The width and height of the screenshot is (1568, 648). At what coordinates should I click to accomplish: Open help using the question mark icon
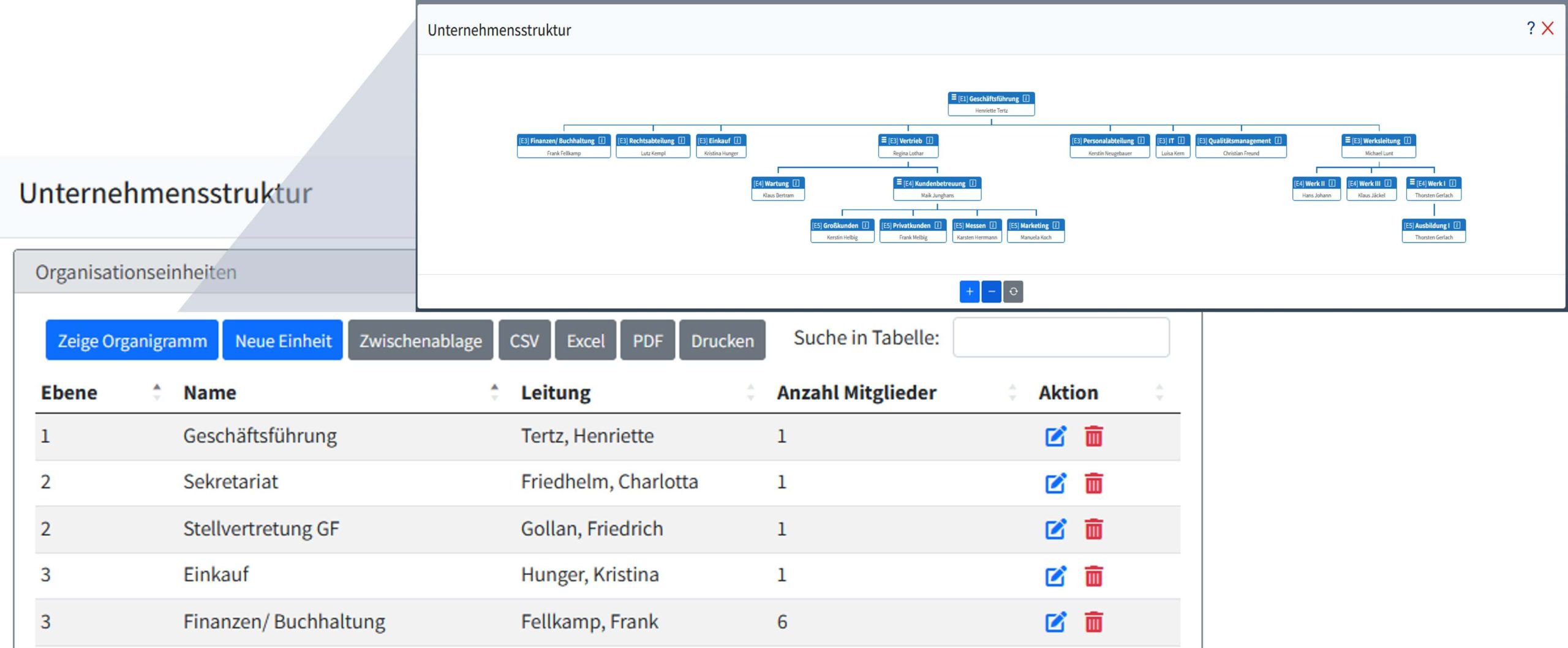1529,28
